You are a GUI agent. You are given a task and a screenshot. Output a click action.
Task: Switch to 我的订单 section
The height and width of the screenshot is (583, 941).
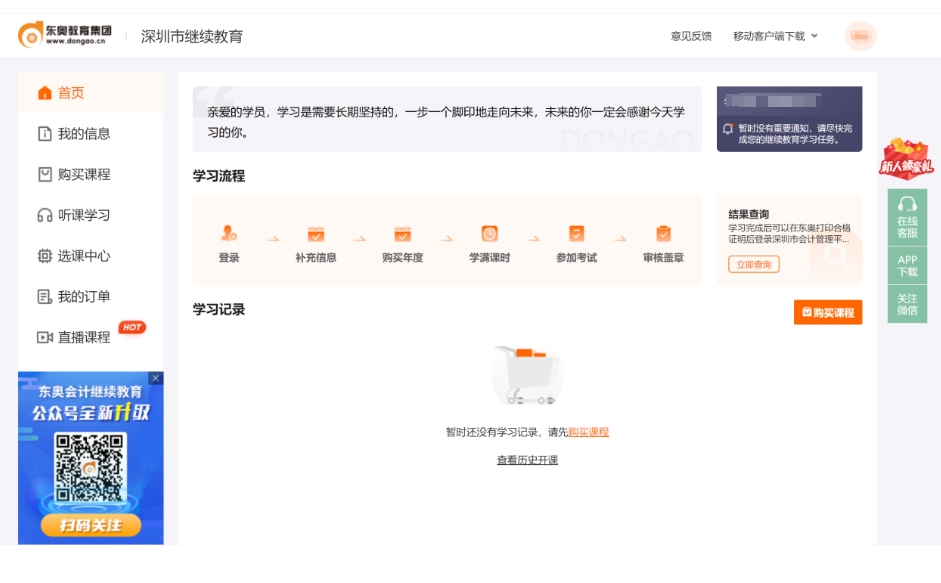coord(74,294)
